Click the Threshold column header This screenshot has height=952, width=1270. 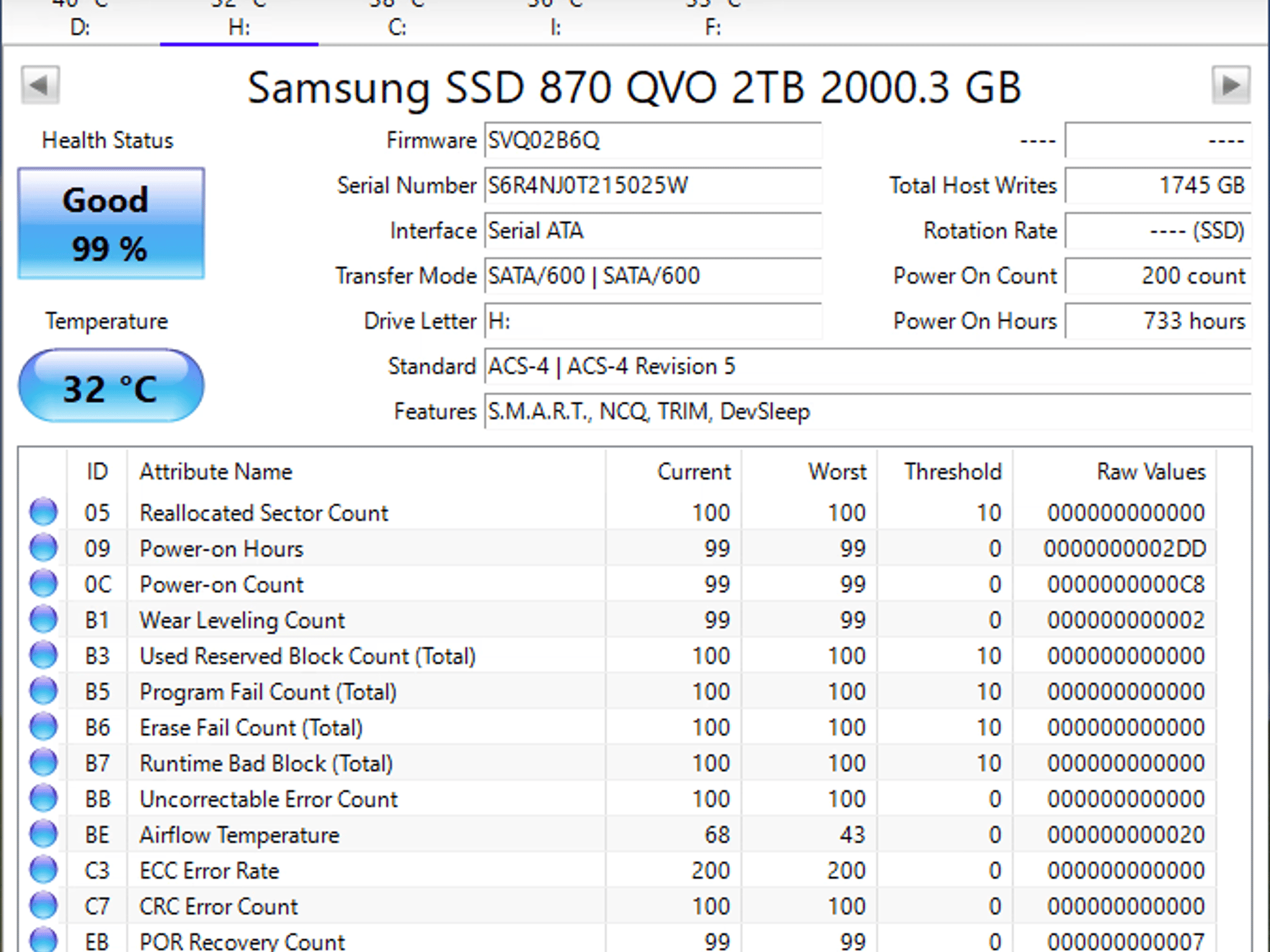click(945, 472)
